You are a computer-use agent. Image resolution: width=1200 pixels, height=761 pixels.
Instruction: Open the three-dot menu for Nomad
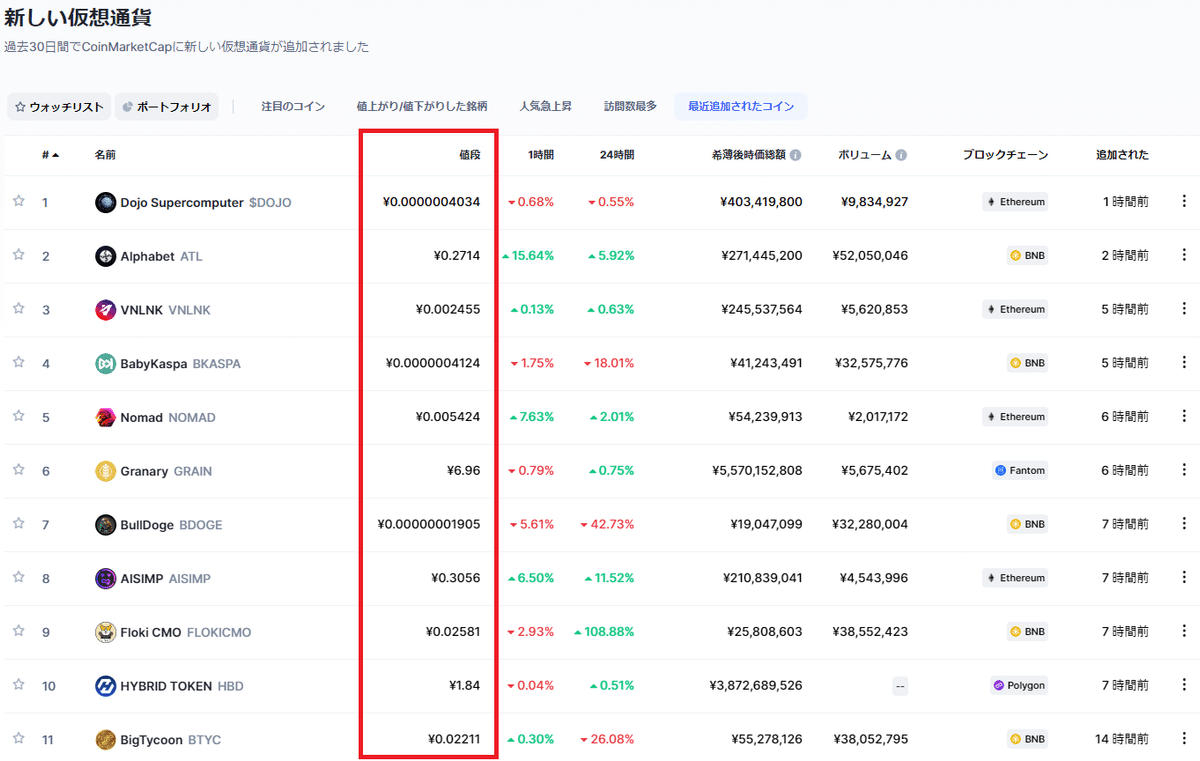pos(1184,417)
